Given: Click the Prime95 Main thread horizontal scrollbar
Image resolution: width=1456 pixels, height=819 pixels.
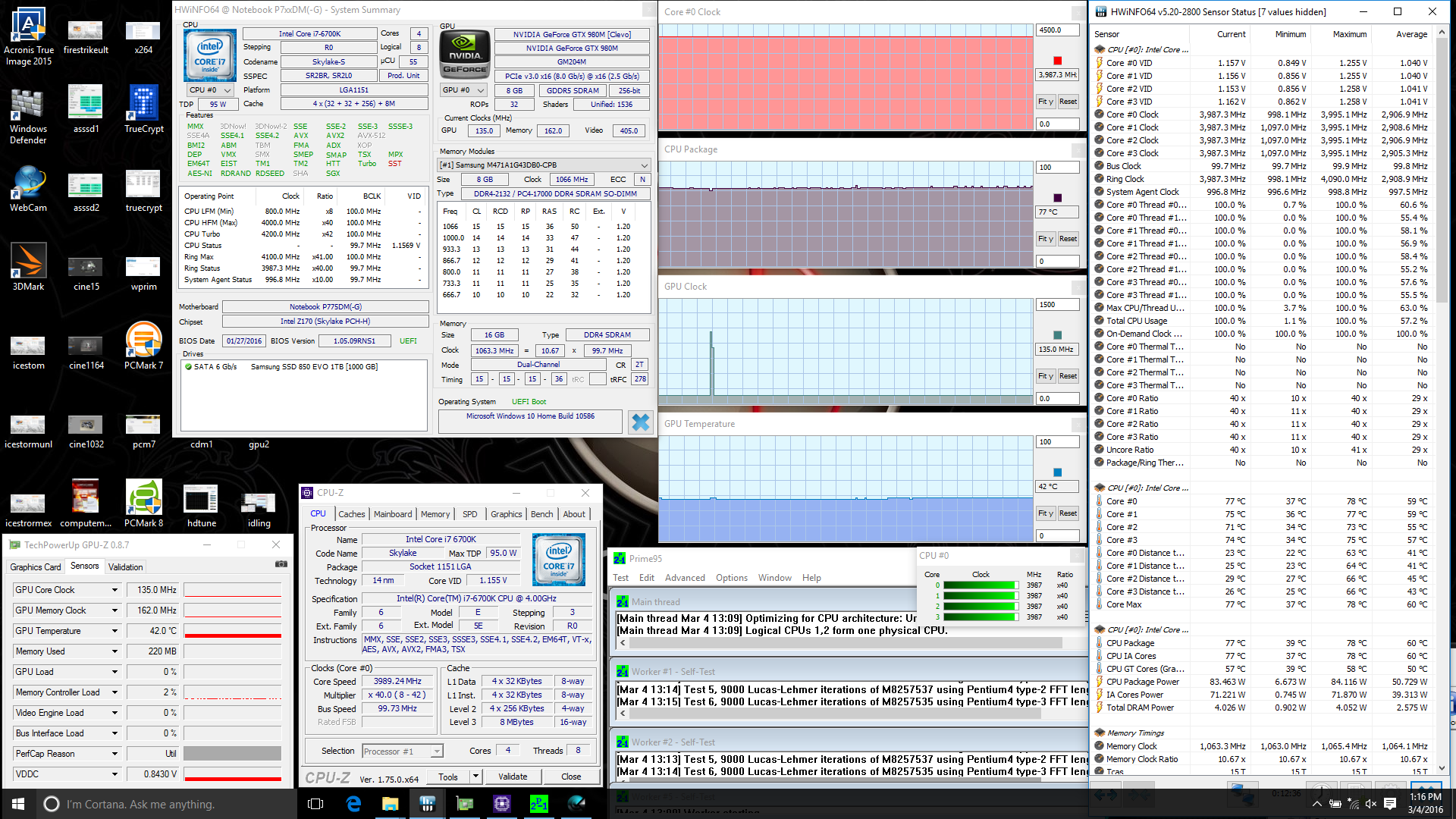Looking at the screenshot, I should point(849,643).
